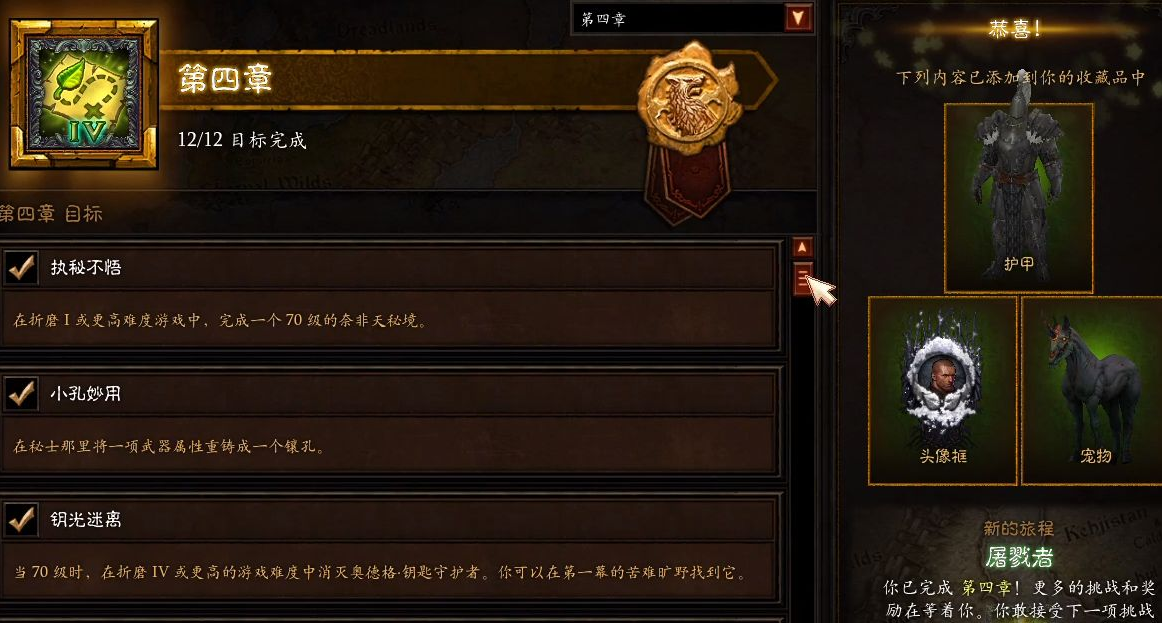This screenshot has height=623, width=1162.
Task: Toggle the 执秘不悟 objective checkmark
Action: (x=21, y=267)
